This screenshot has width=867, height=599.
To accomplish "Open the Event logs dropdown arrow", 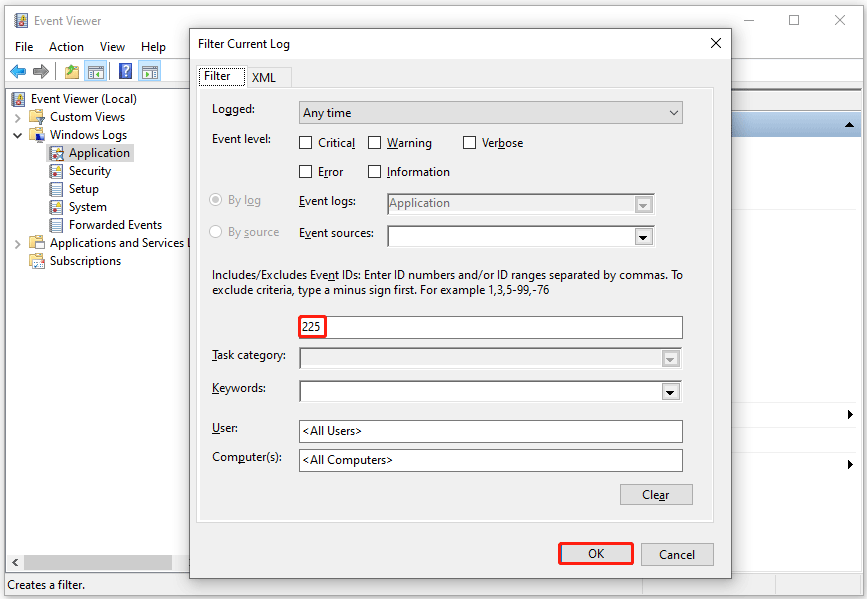I will (x=643, y=205).
